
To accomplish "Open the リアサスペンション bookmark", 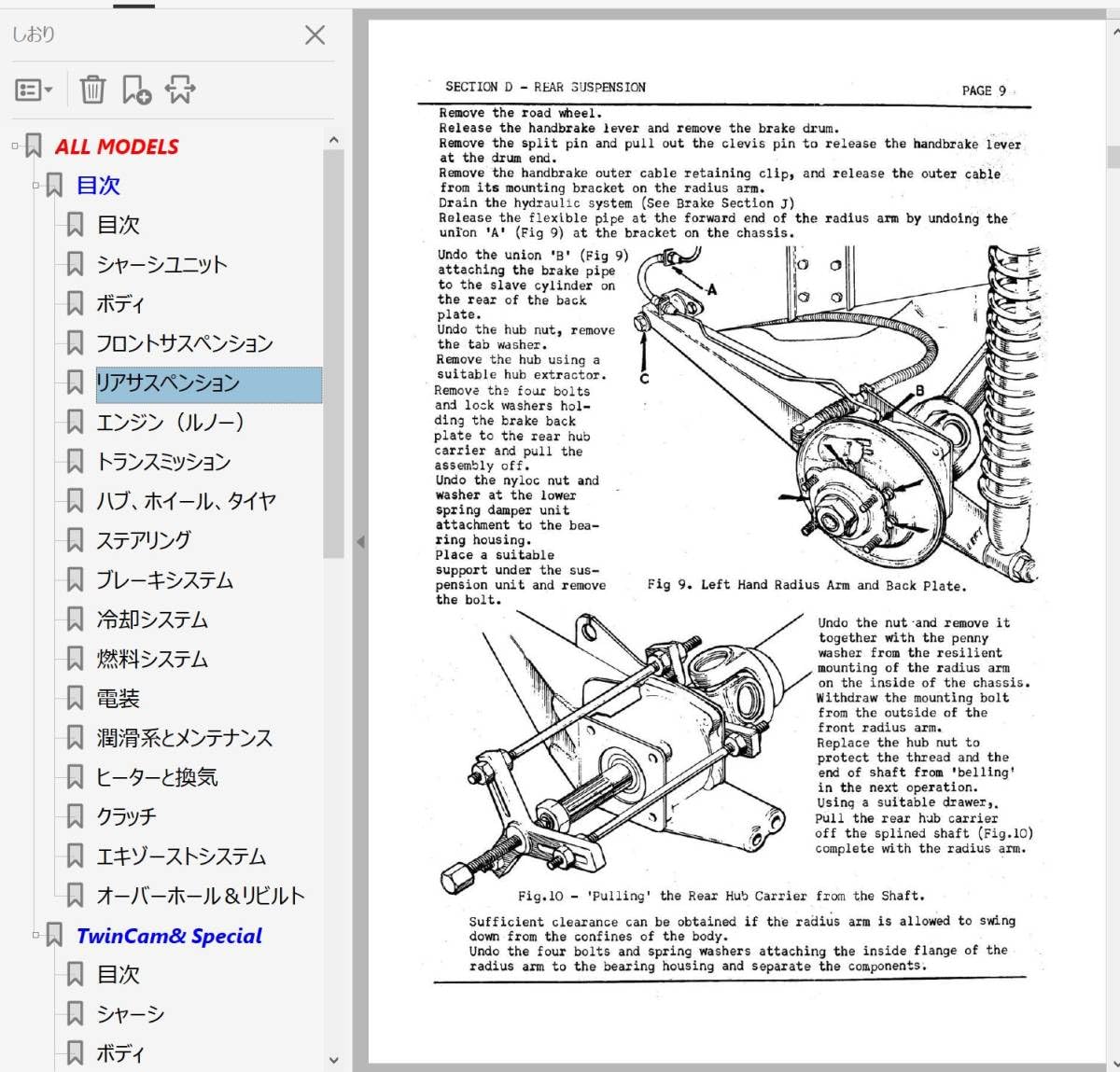I will pos(168,383).
